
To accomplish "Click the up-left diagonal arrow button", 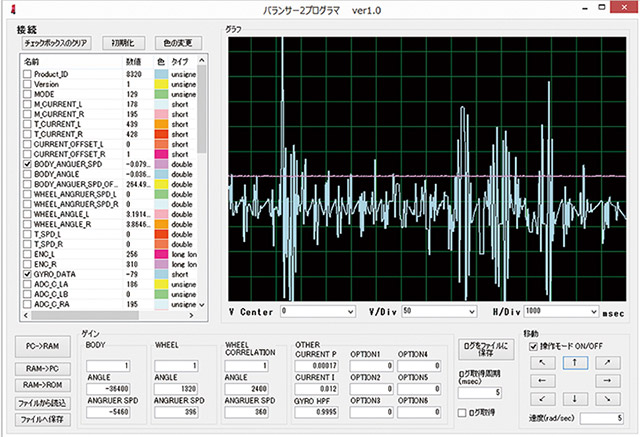I will (x=542, y=362).
